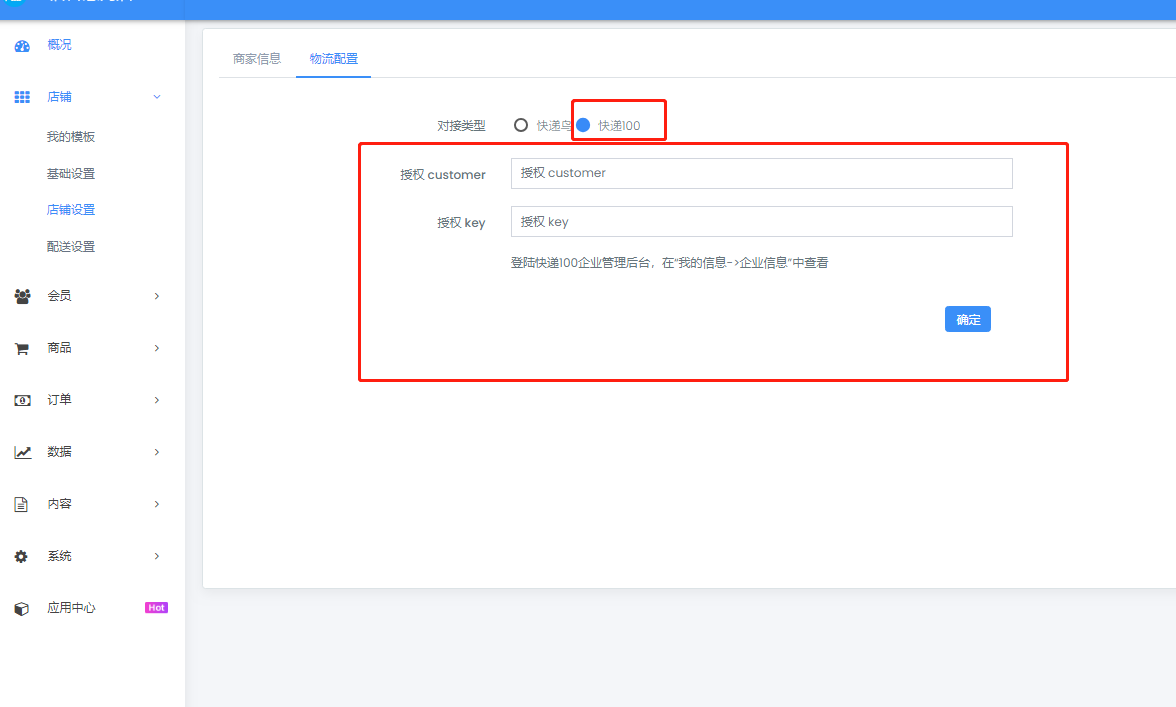Select the 快递100 radio option
The width and height of the screenshot is (1176, 707).
[584, 125]
